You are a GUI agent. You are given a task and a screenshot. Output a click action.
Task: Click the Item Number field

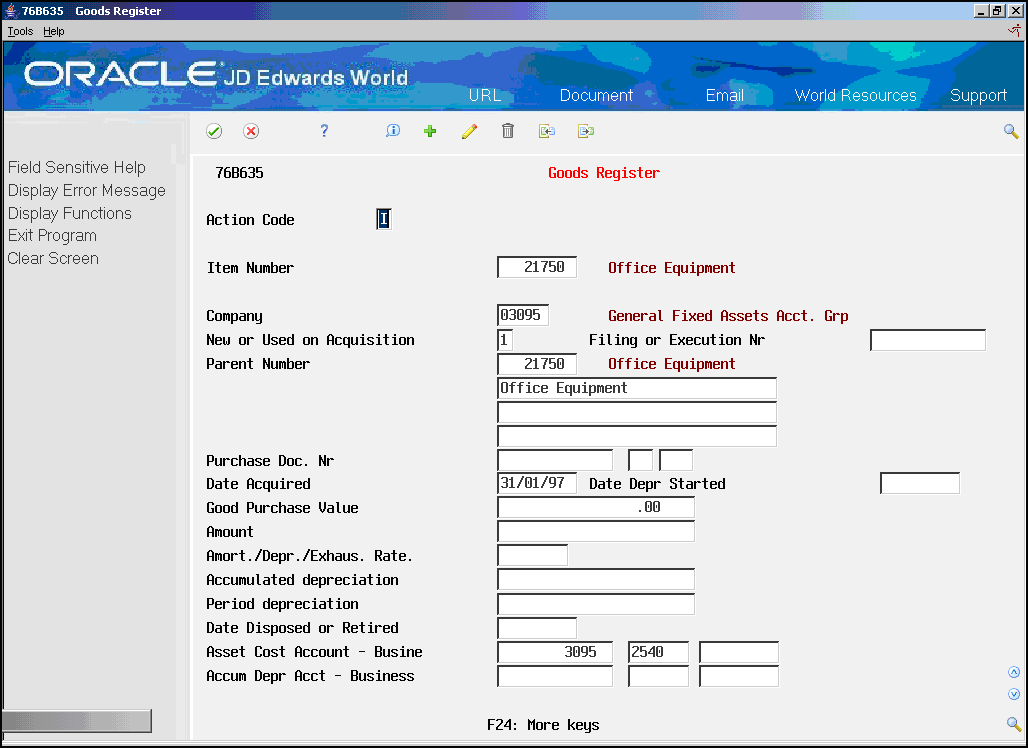pyautogui.click(x=537, y=267)
